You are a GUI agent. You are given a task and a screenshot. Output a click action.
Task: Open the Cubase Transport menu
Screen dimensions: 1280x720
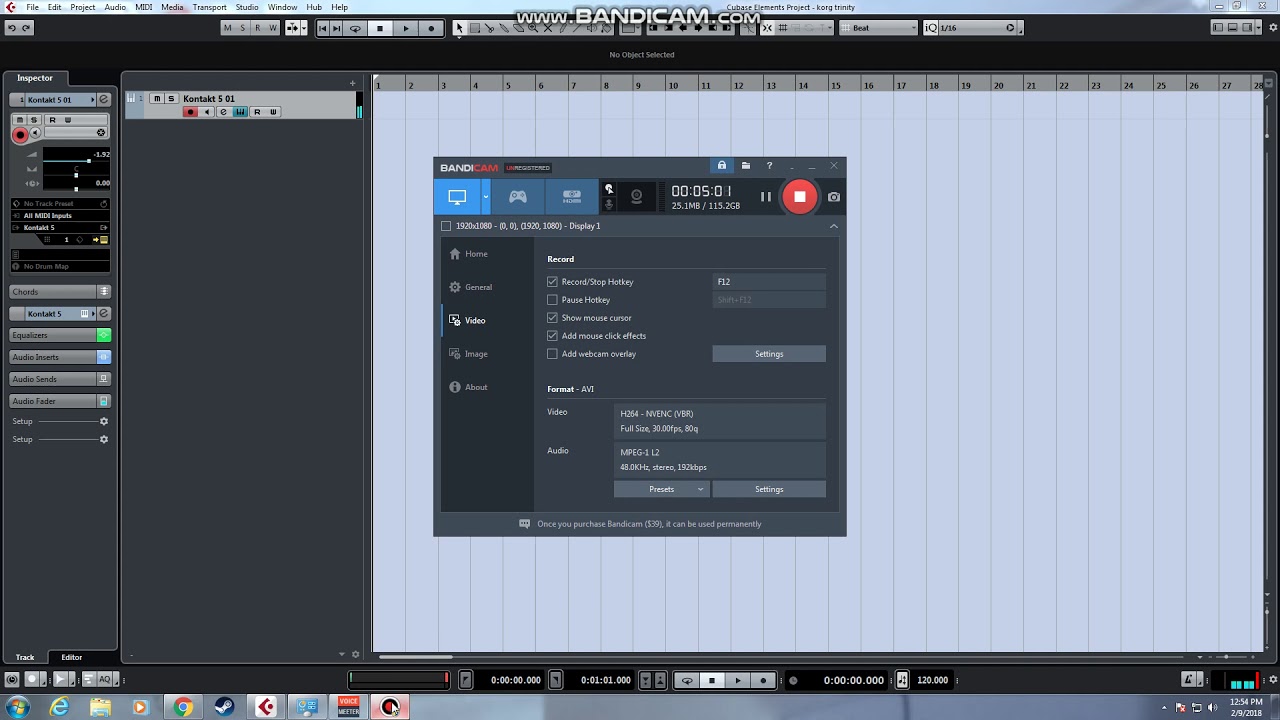click(x=209, y=7)
